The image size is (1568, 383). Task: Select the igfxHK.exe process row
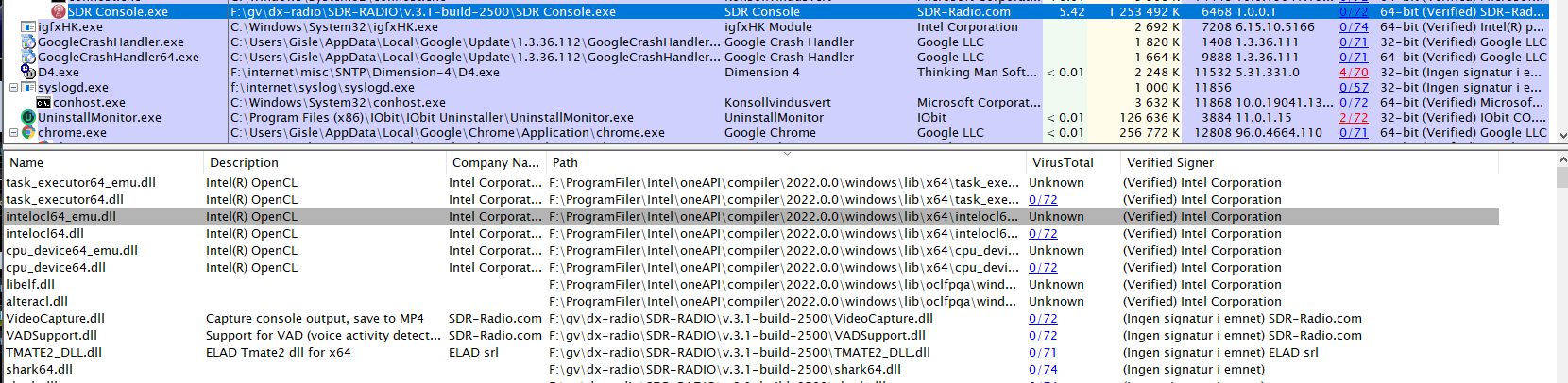click(x=775, y=27)
